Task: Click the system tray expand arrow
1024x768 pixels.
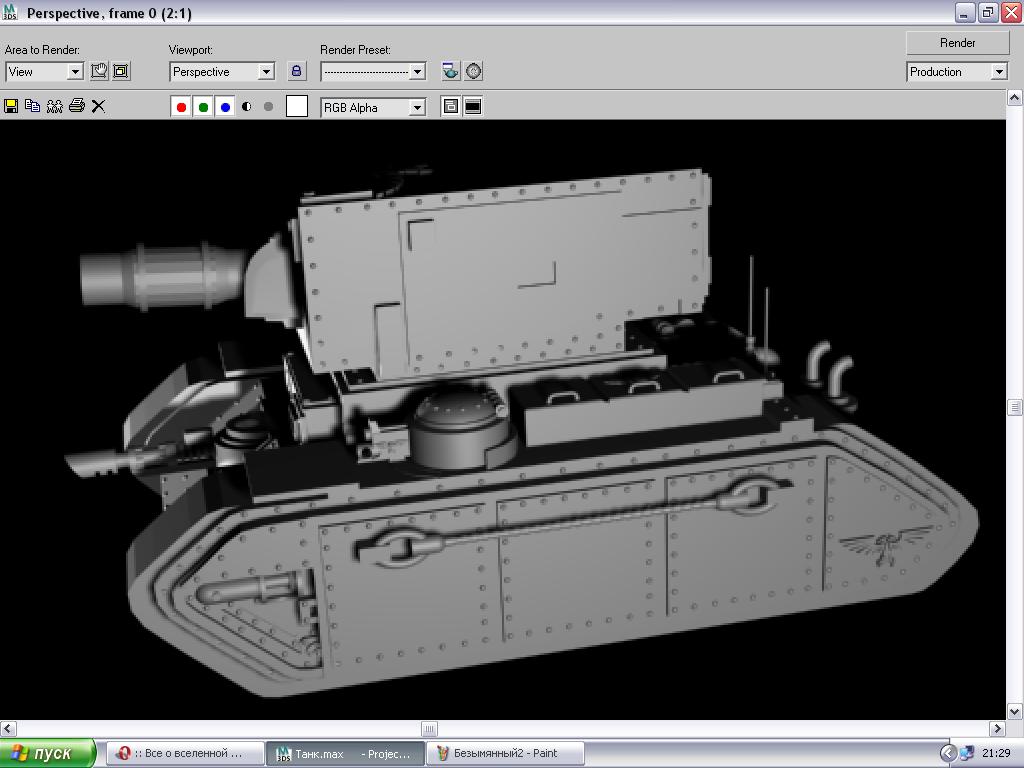Action: pyautogui.click(x=948, y=753)
